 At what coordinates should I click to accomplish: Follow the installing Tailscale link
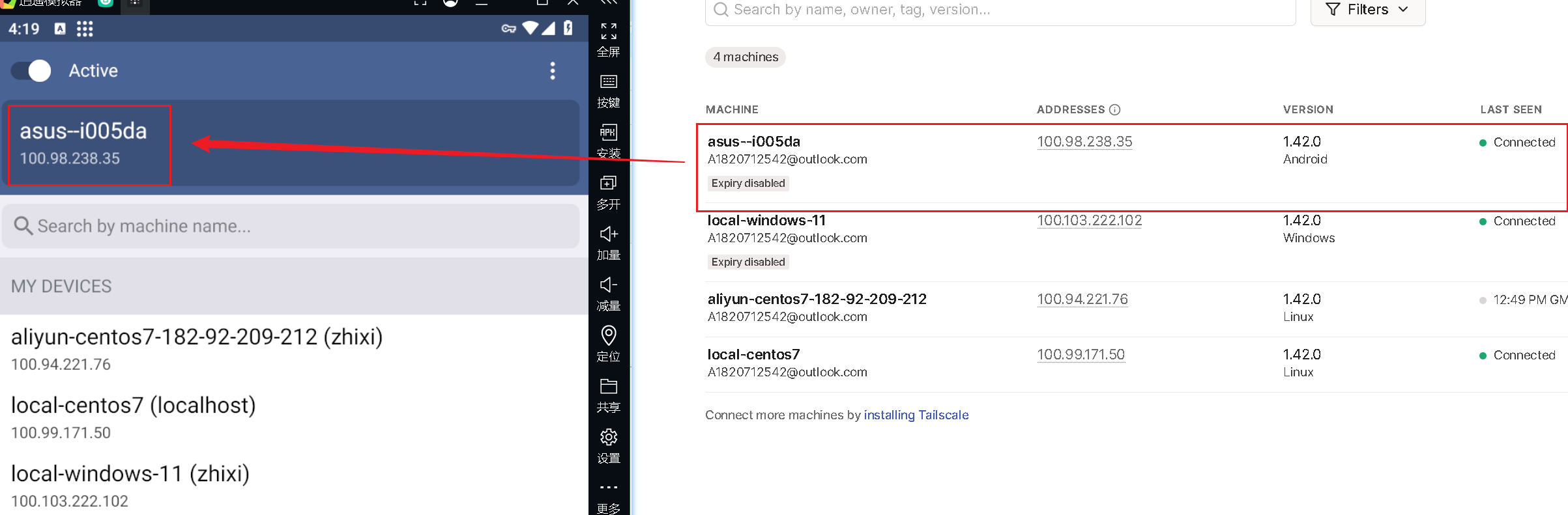(916, 415)
